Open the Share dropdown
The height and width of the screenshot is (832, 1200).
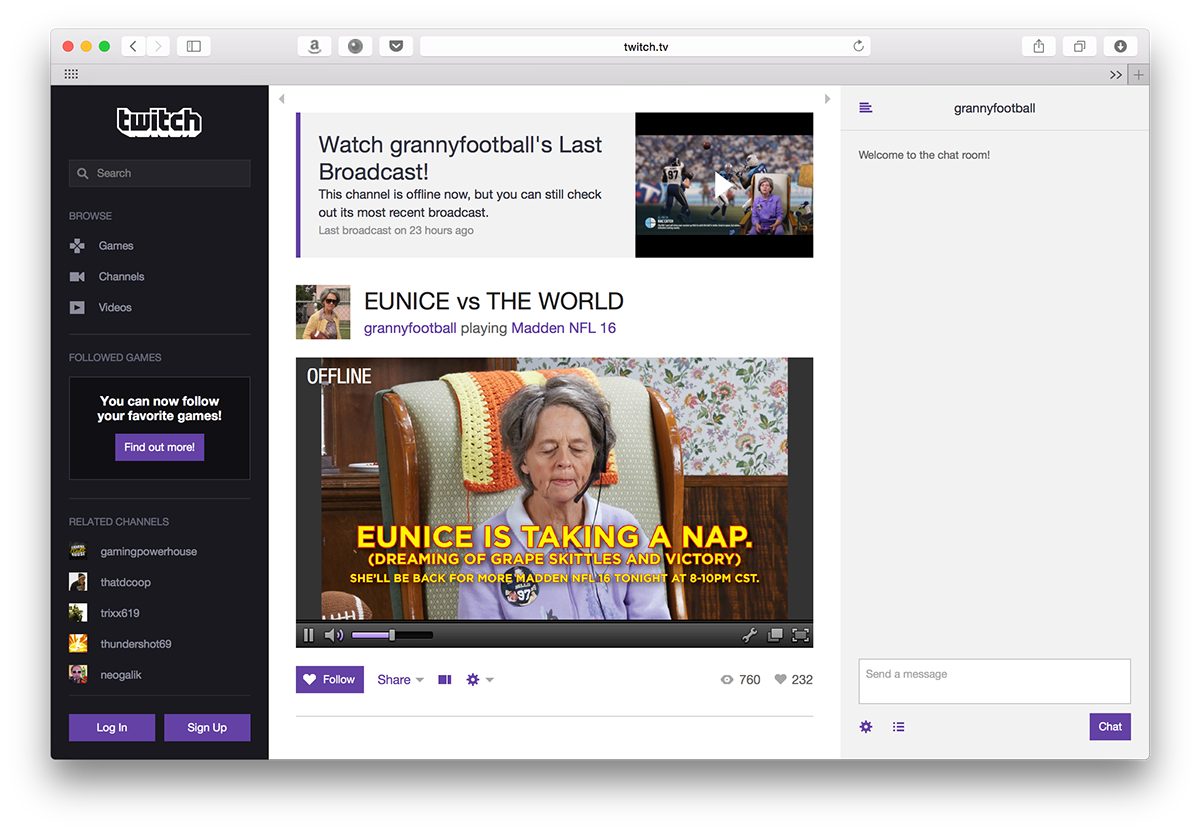point(400,680)
